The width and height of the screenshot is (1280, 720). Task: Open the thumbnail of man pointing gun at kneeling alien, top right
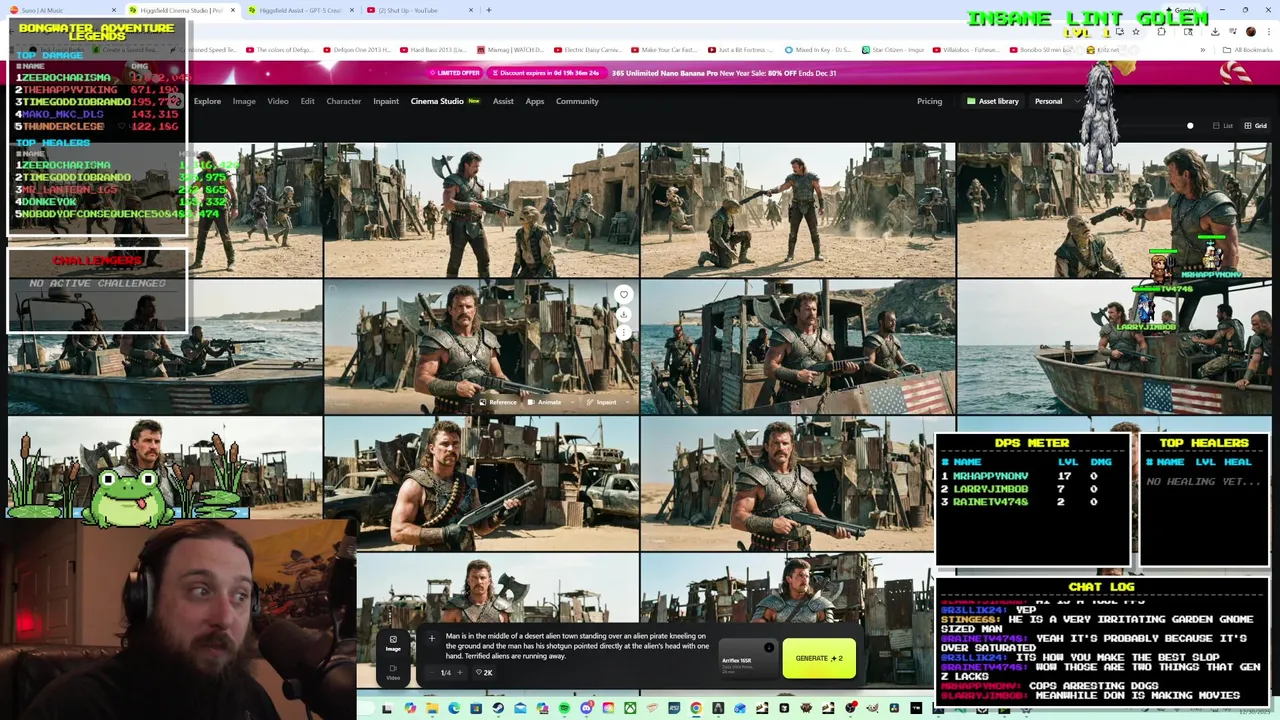[x=1114, y=209]
